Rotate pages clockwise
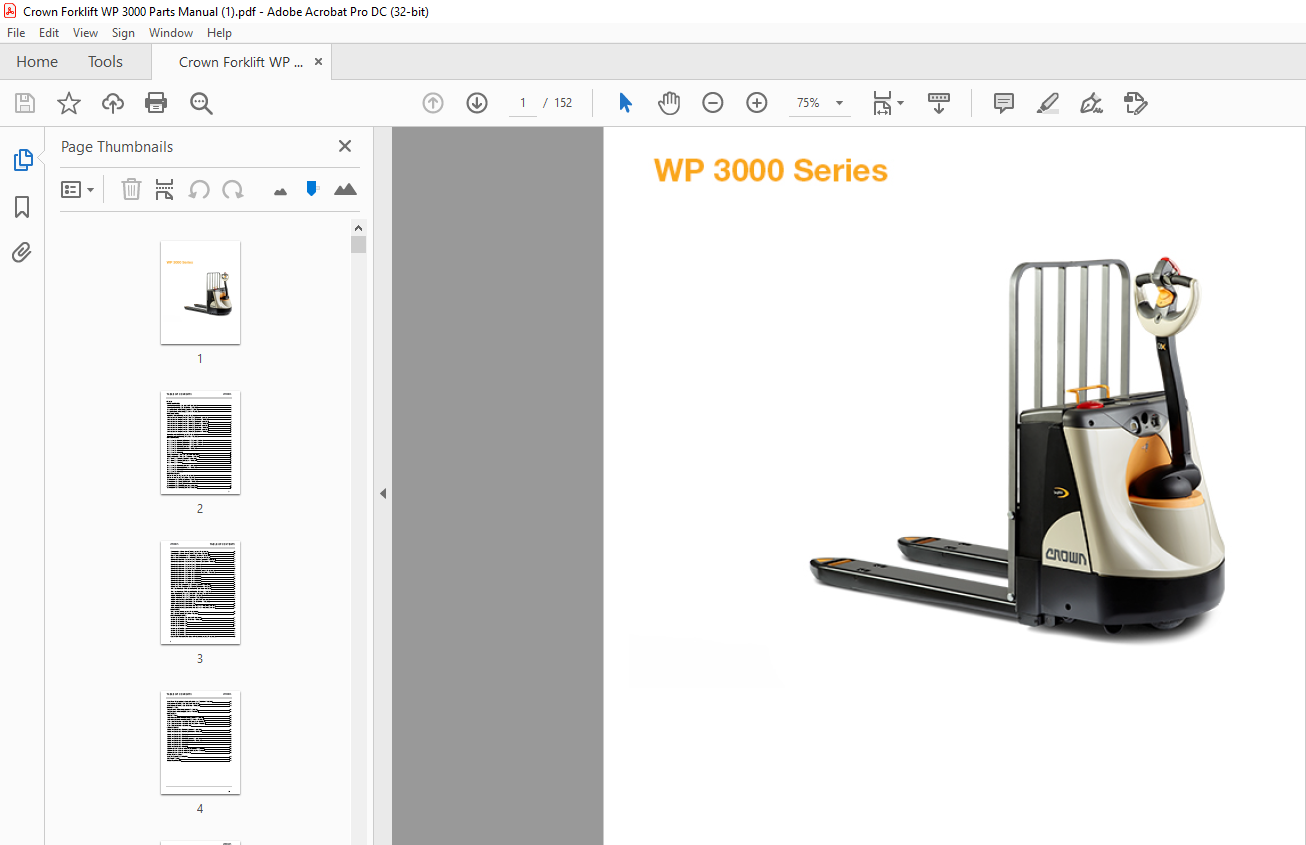The width and height of the screenshot is (1306, 845). [233, 189]
